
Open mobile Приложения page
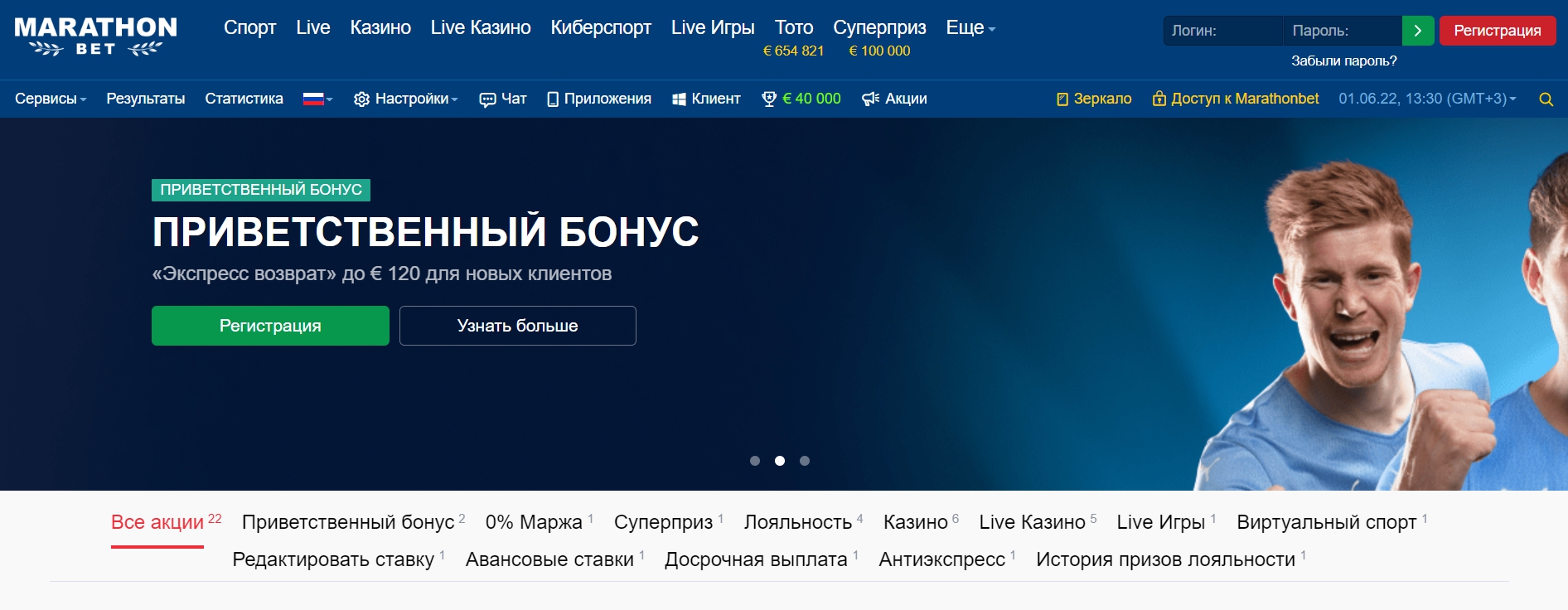[599, 99]
